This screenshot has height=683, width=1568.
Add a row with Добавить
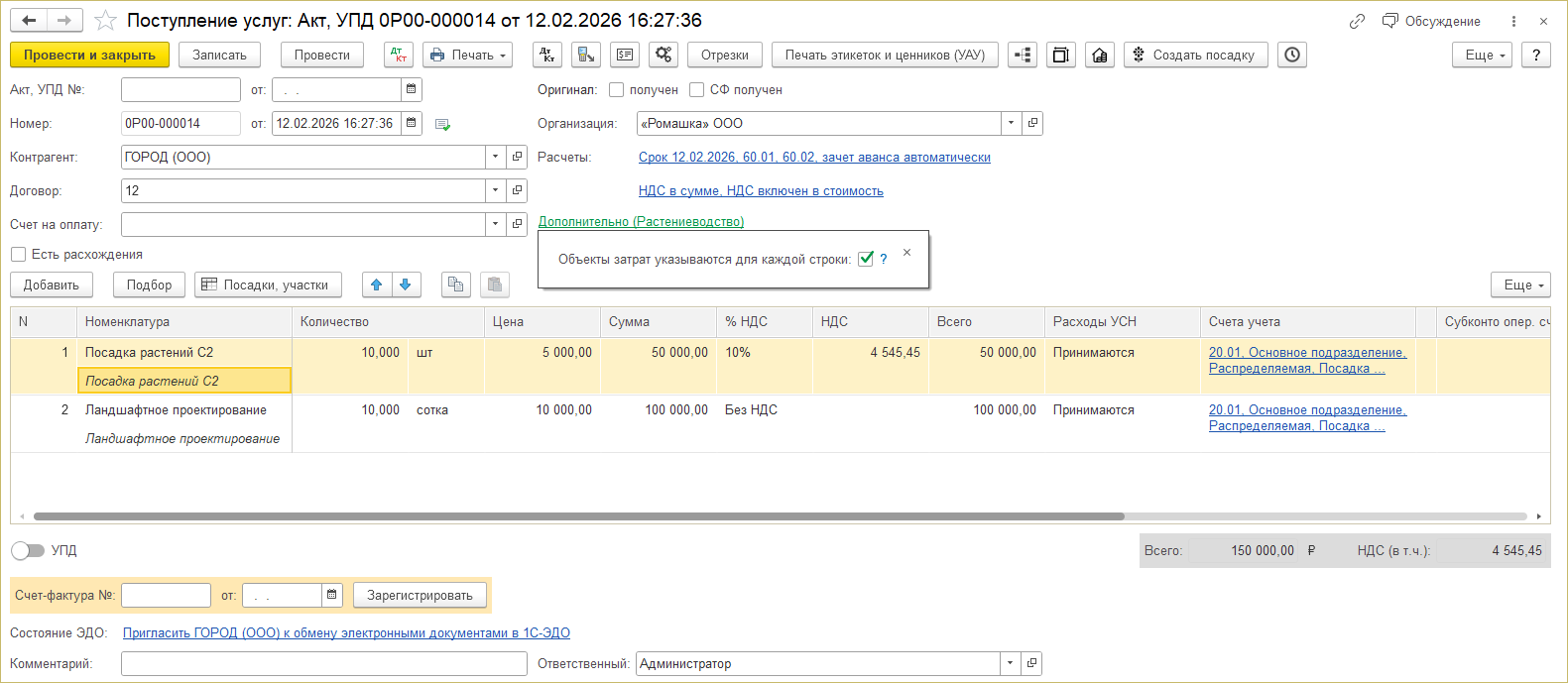coord(52,285)
